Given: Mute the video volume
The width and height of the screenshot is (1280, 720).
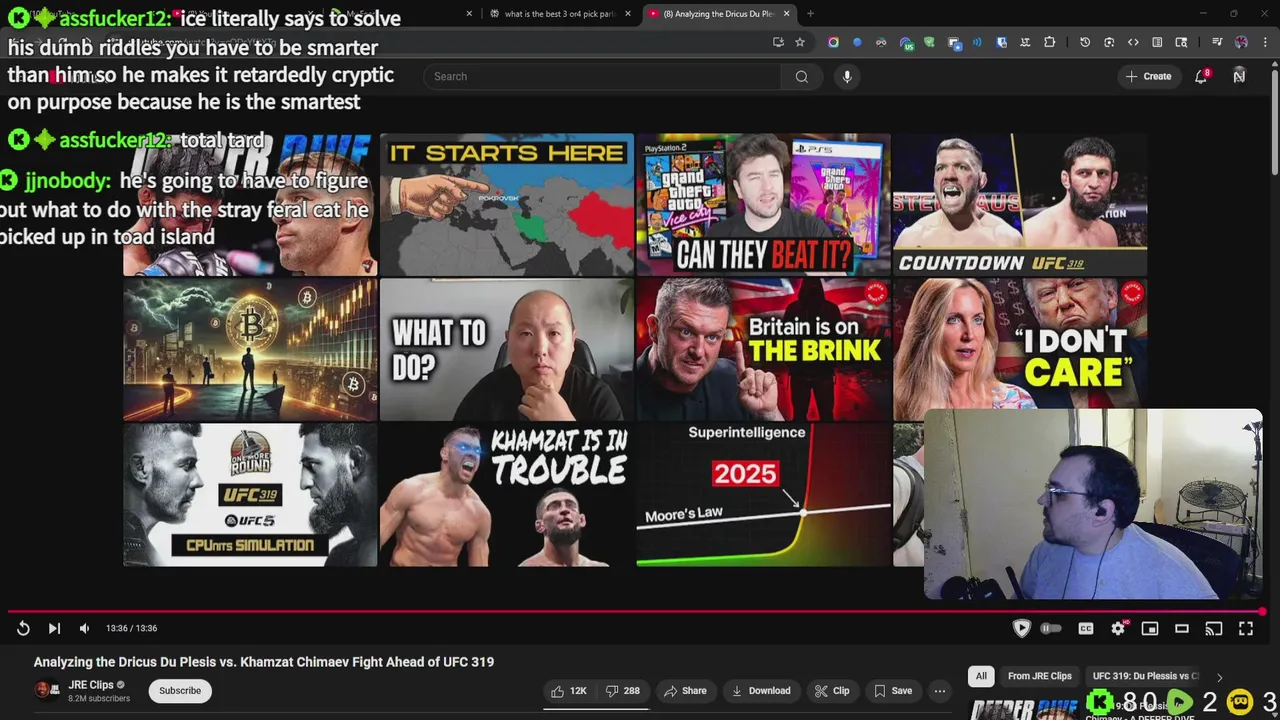Looking at the screenshot, I should 84,628.
